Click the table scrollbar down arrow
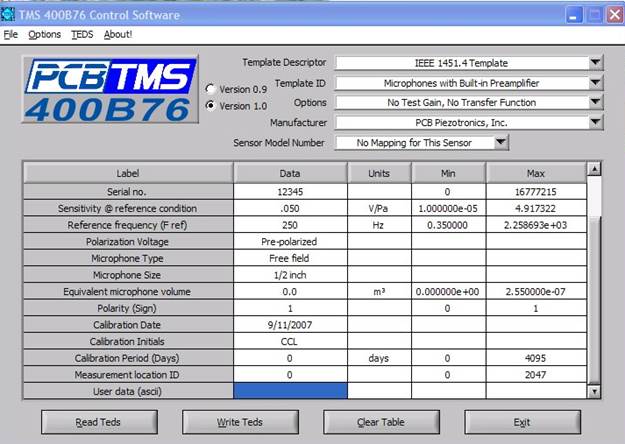 (x=594, y=391)
